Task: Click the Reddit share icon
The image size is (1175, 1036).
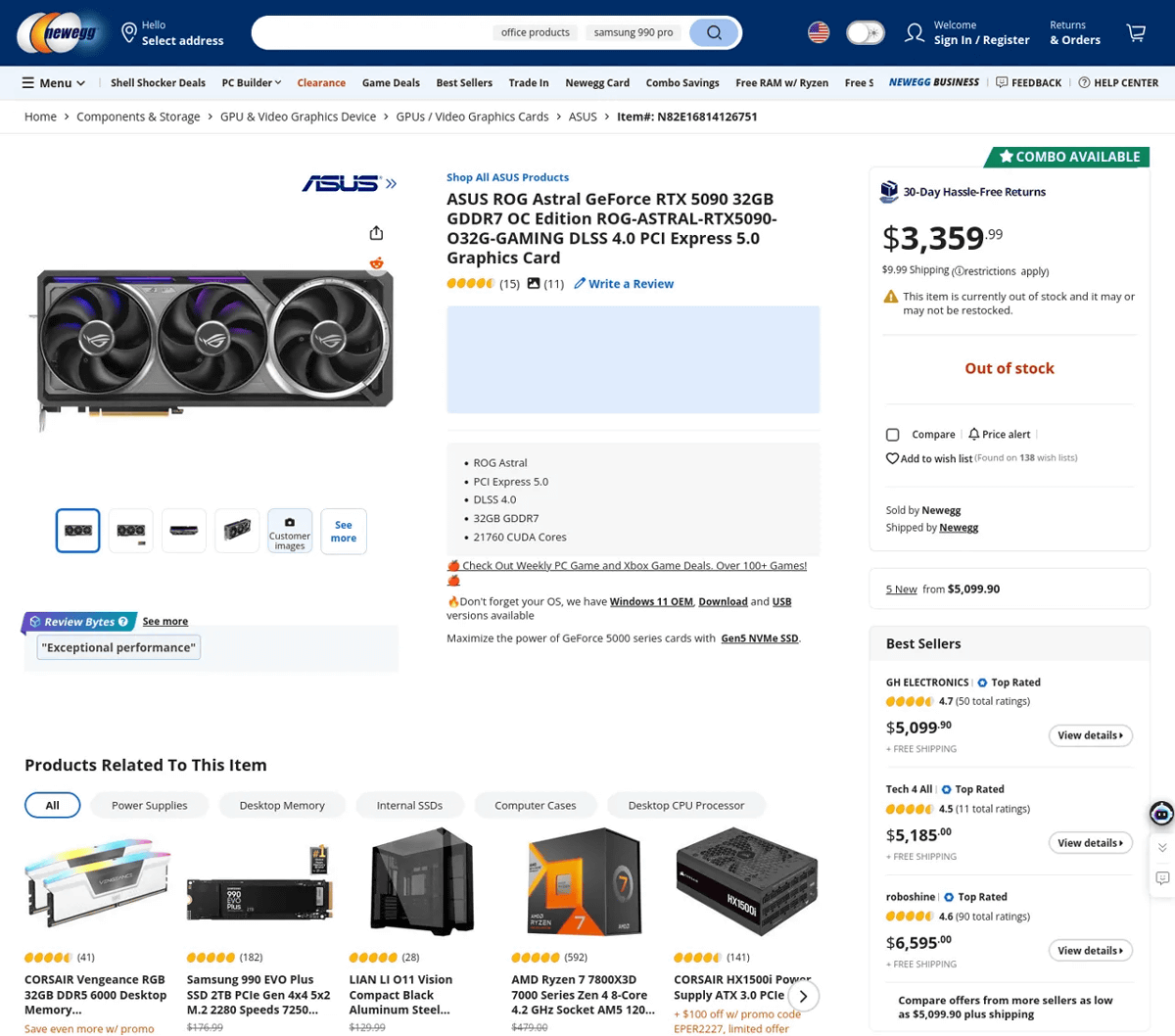Action: coord(376,263)
